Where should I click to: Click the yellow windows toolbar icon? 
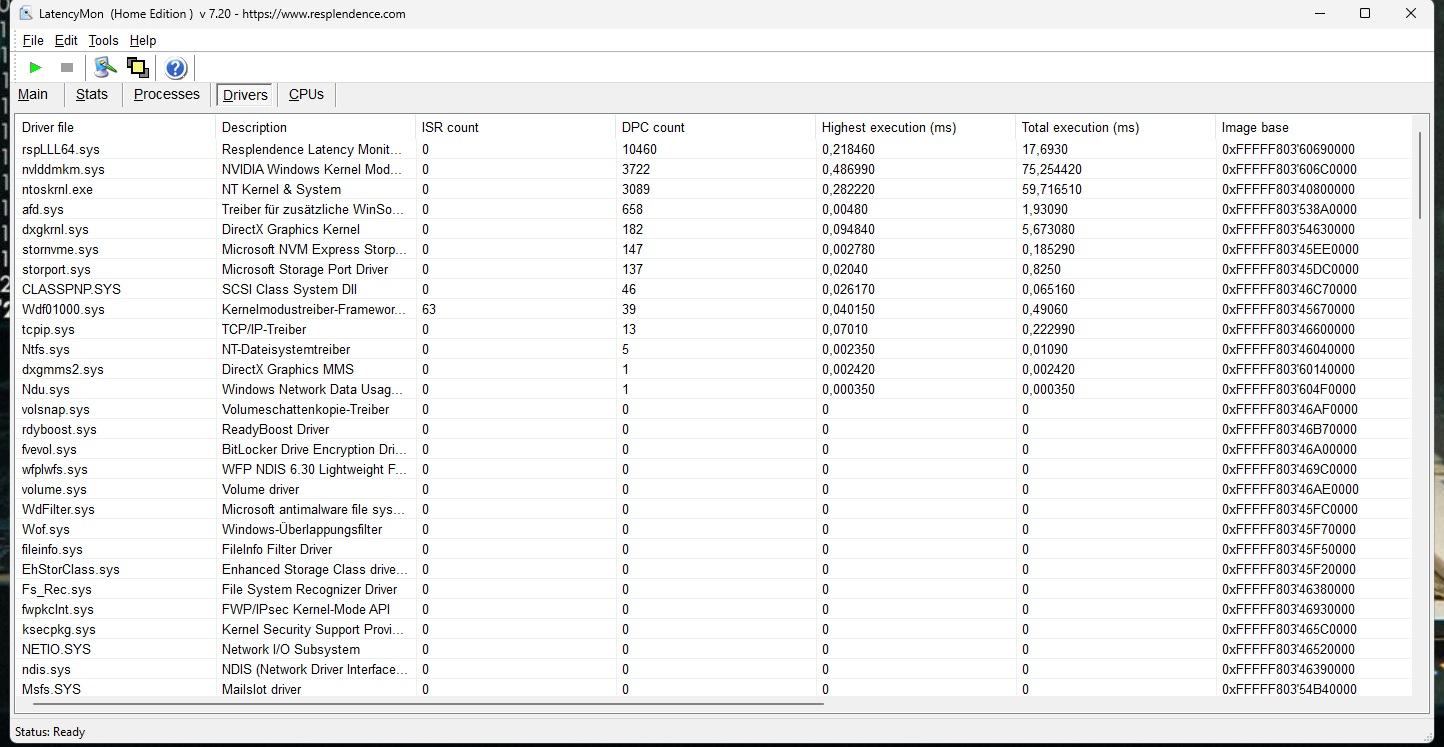point(138,68)
